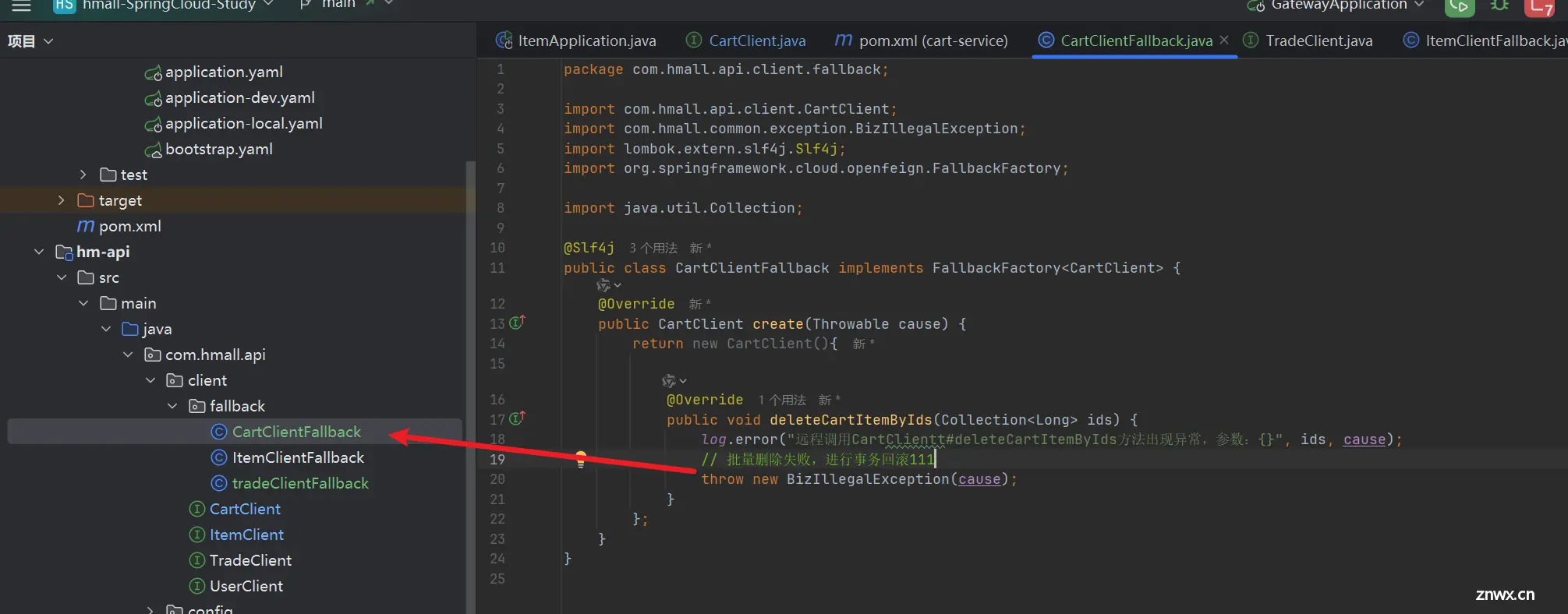Open pom.xml under target
Screen dimensions: 1568x614
[129, 226]
